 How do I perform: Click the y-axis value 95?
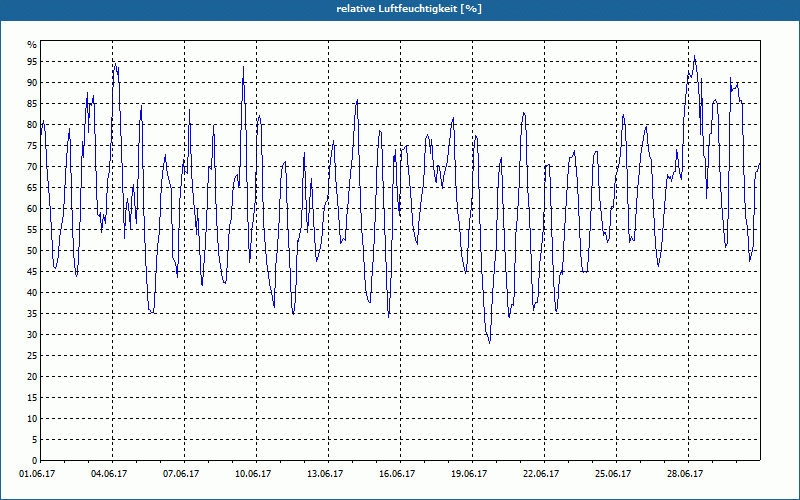(32, 62)
